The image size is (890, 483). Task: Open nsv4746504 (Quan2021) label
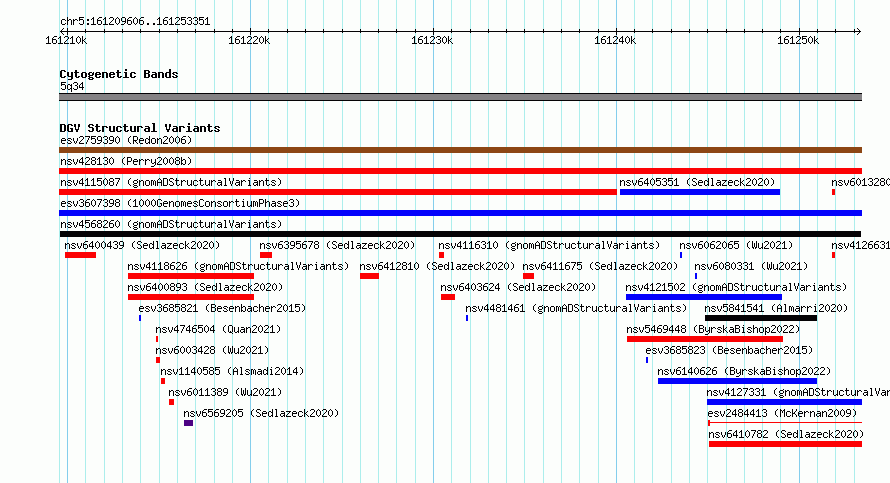point(218,329)
